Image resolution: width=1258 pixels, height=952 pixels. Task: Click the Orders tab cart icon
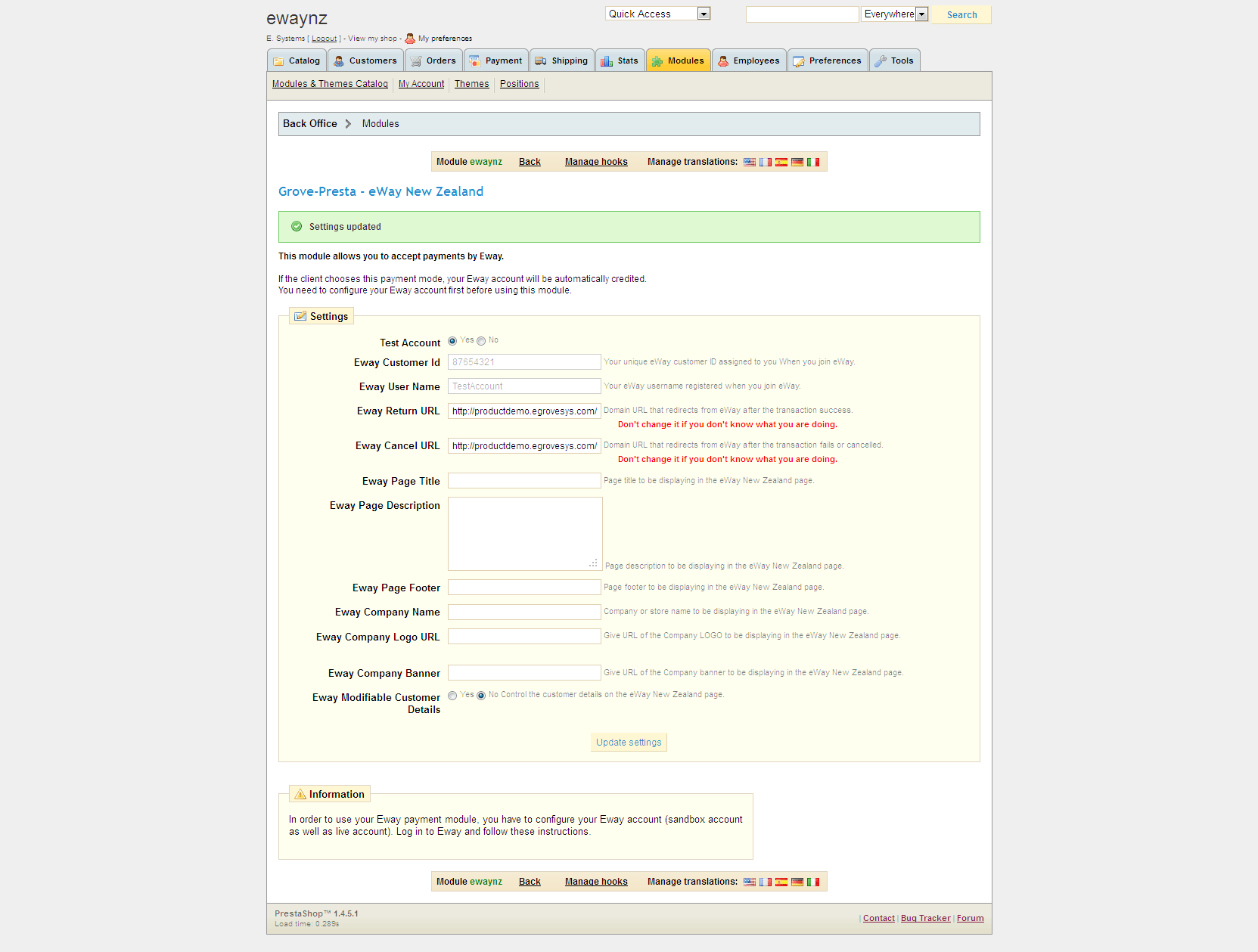pos(416,61)
